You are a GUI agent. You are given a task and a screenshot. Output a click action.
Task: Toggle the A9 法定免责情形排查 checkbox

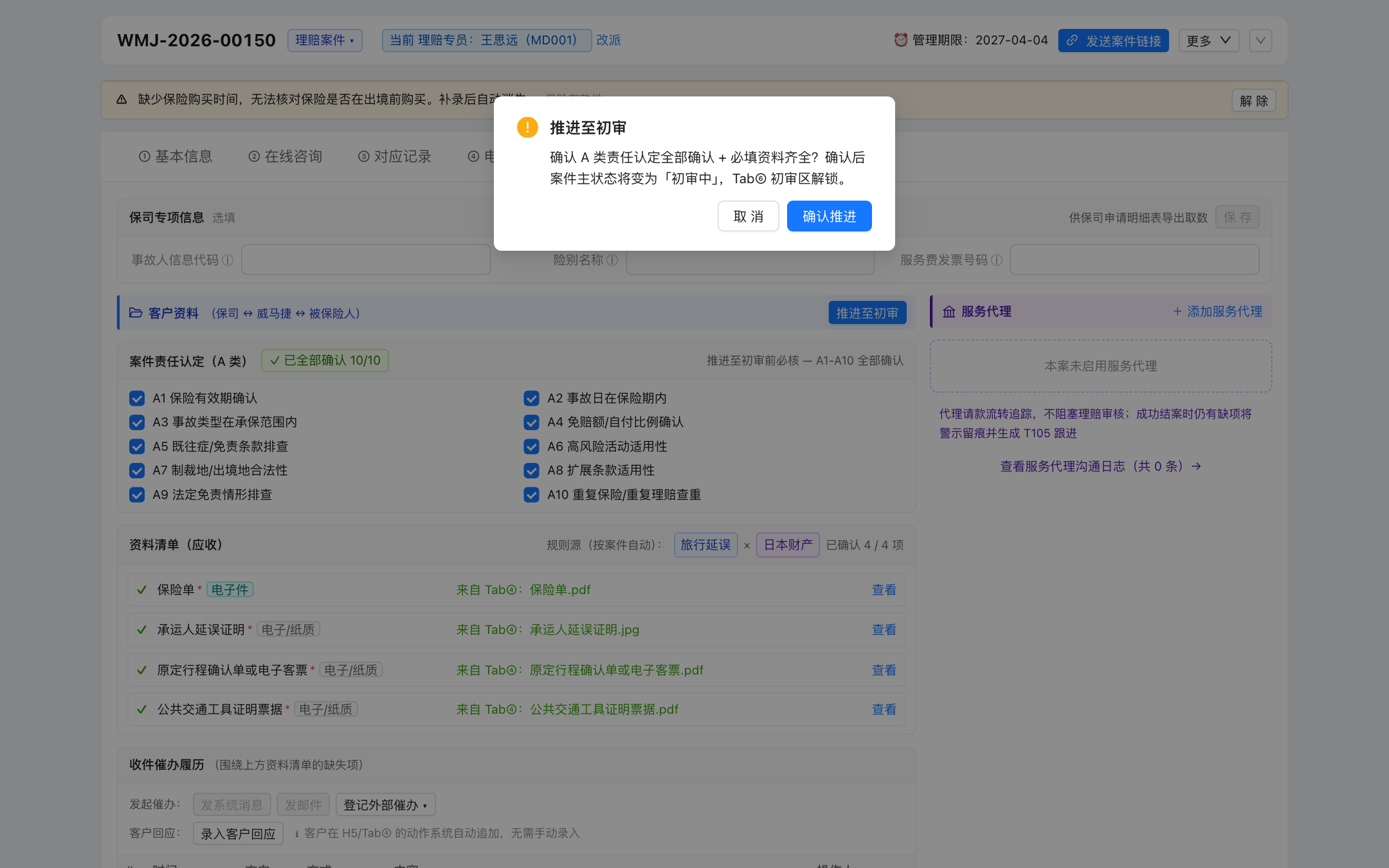(x=137, y=494)
